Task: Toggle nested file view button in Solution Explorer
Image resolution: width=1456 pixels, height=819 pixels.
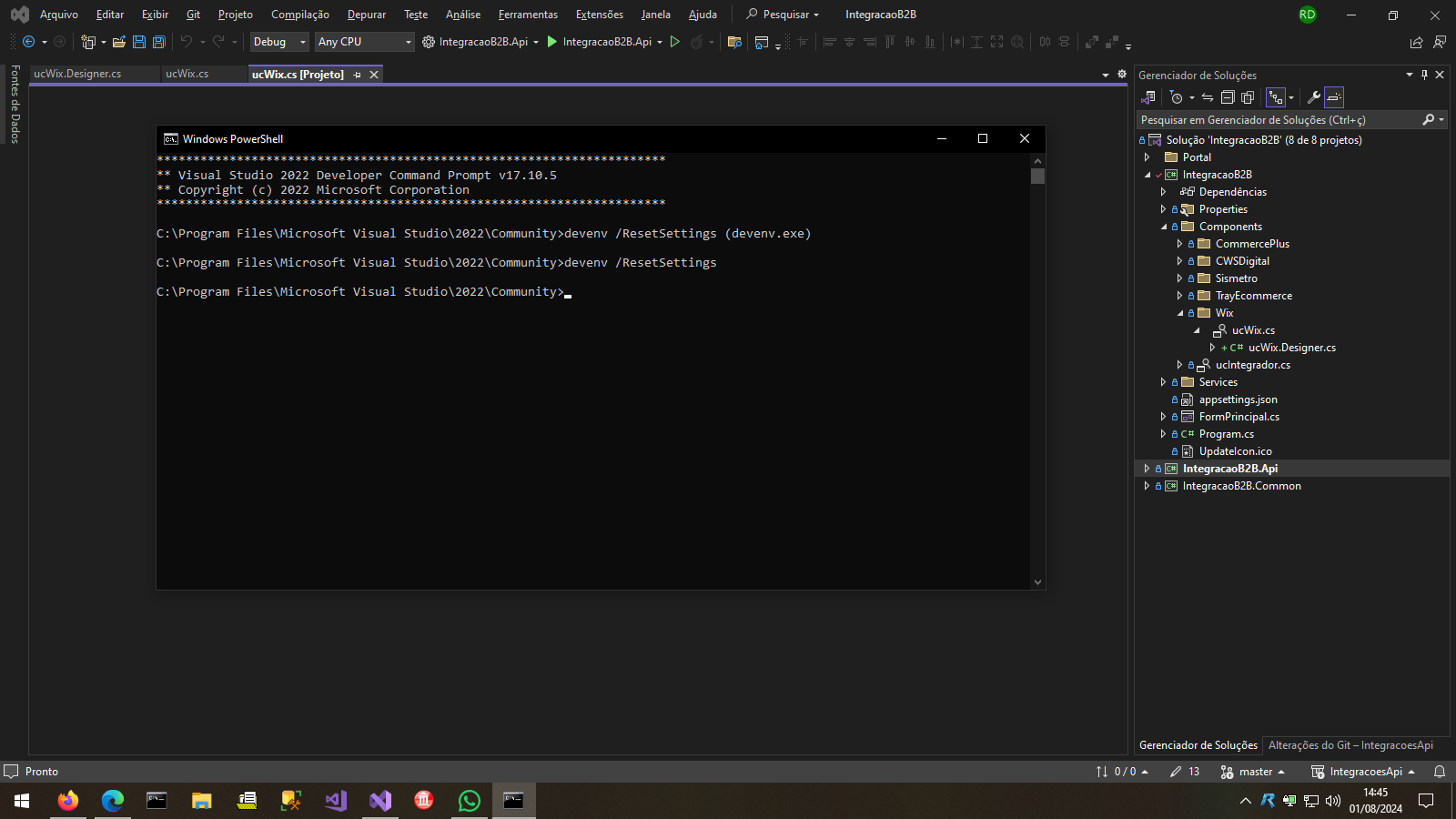Action: (1276, 97)
